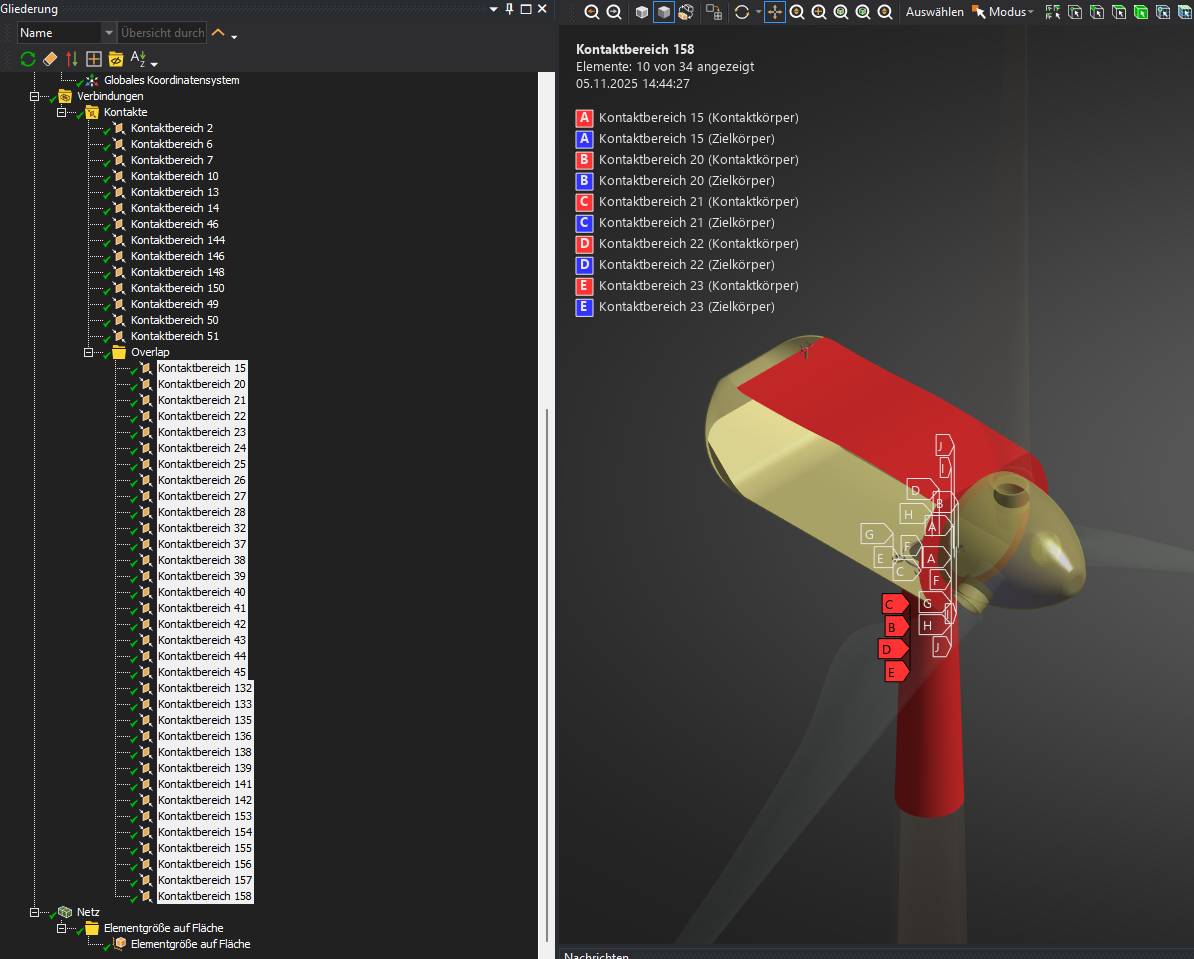
Task: Select the Pan tool in viewport toolbar
Action: 775,12
